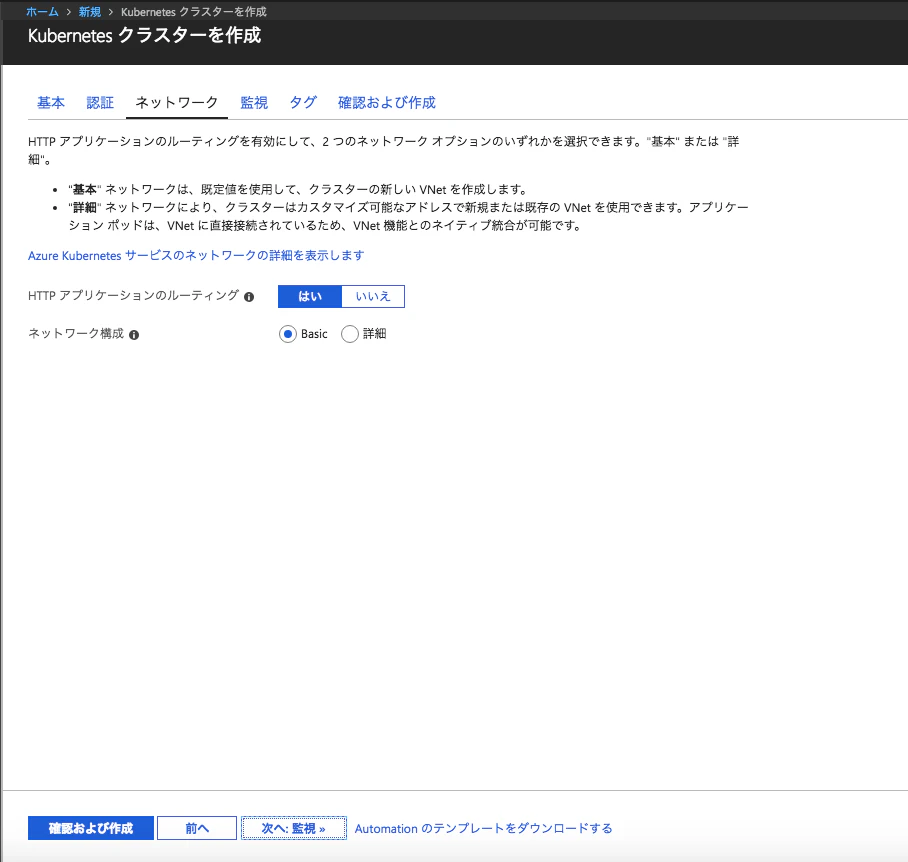The width and height of the screenshot is (908, 862).
Task: Click the ネットワーク構成 label
Action: coord(76,333)
